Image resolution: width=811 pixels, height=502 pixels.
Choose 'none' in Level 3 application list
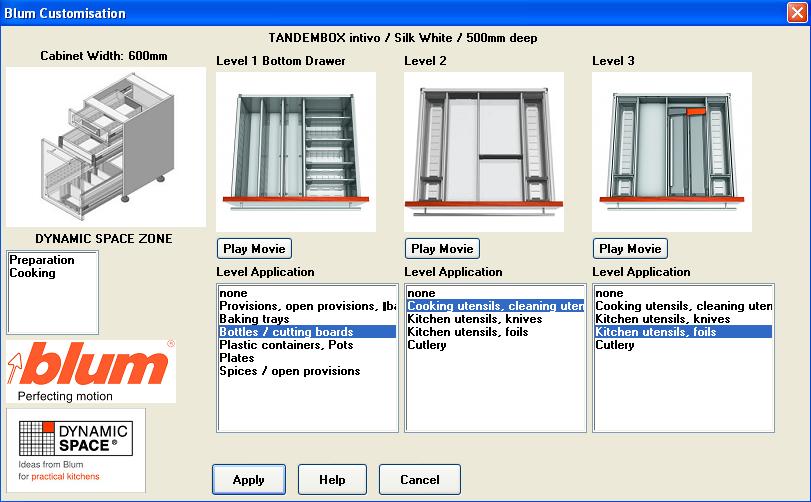(683, 293)
